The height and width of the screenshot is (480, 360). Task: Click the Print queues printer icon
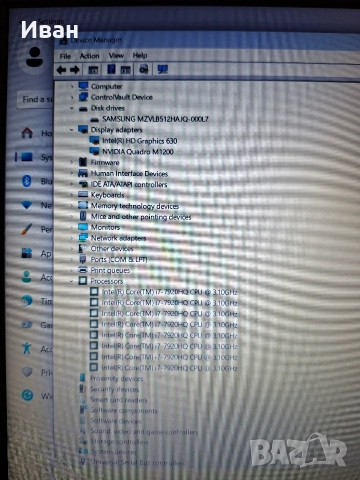click(x=83, y=270)
